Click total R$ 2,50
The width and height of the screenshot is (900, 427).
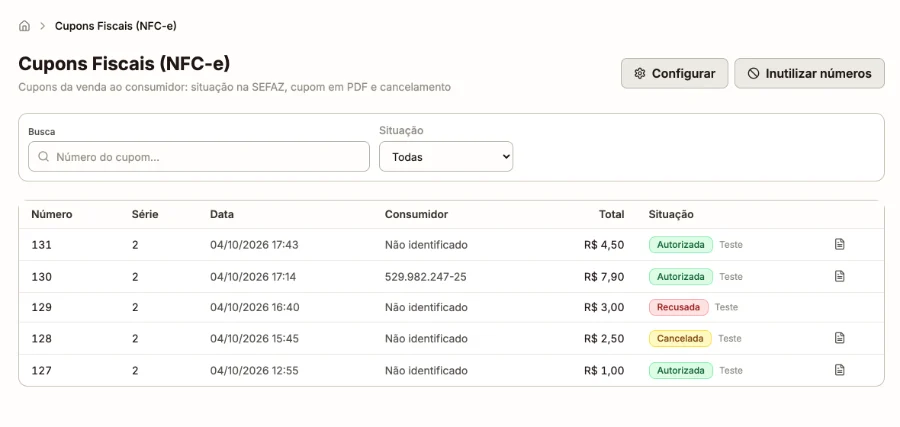coord(604,339)
